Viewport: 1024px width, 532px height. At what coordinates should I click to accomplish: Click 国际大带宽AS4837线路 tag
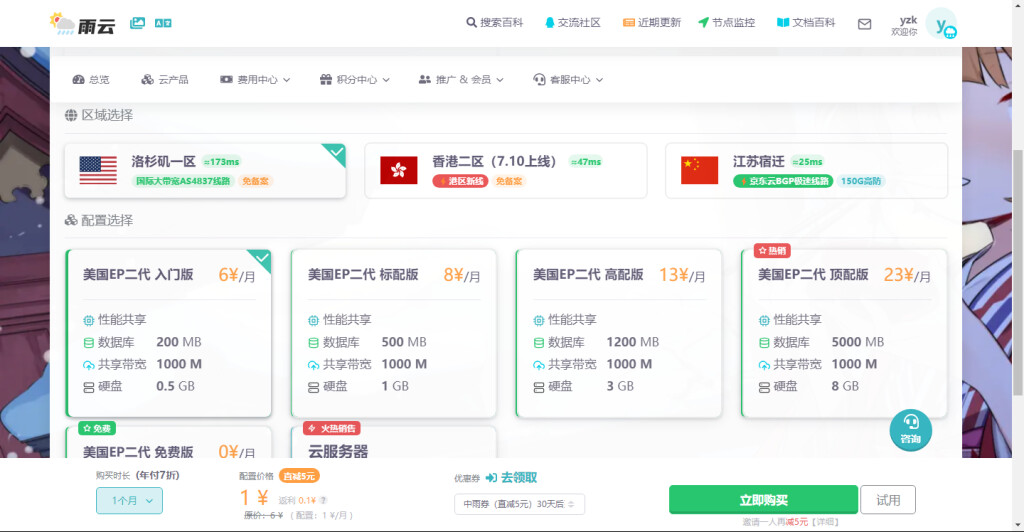[x=183, y=181]
